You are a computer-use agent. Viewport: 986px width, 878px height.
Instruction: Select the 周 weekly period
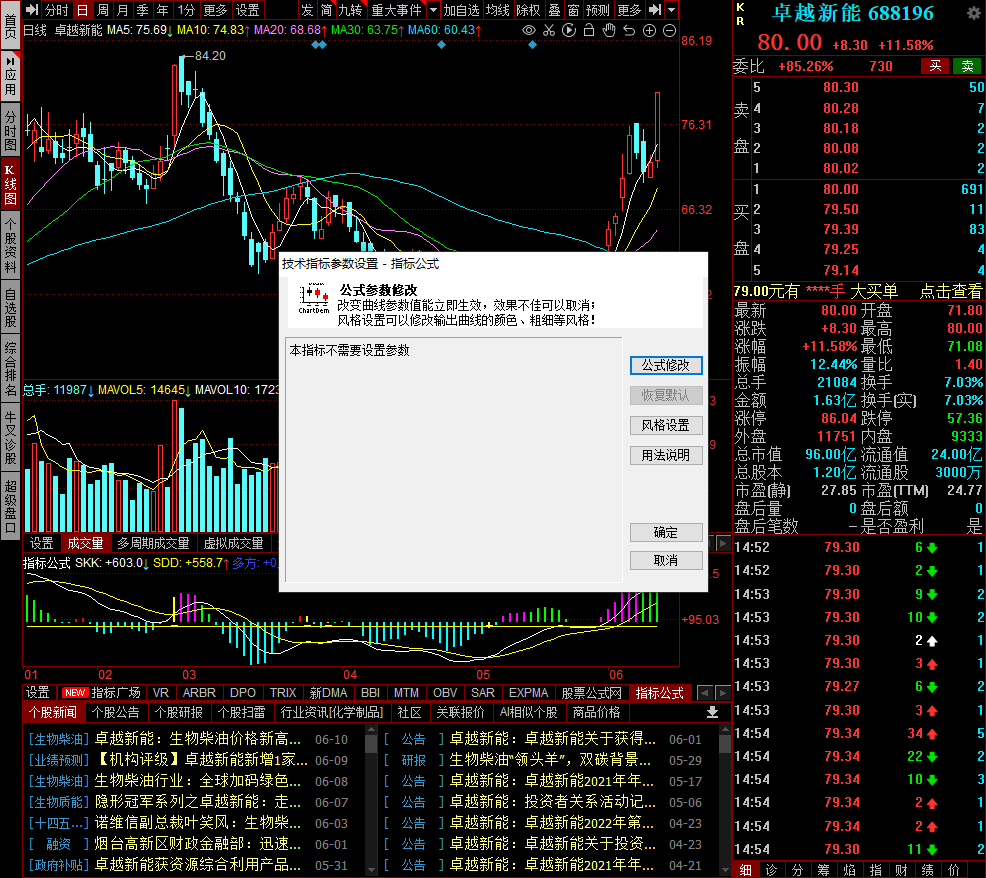[x=102, y=9]
